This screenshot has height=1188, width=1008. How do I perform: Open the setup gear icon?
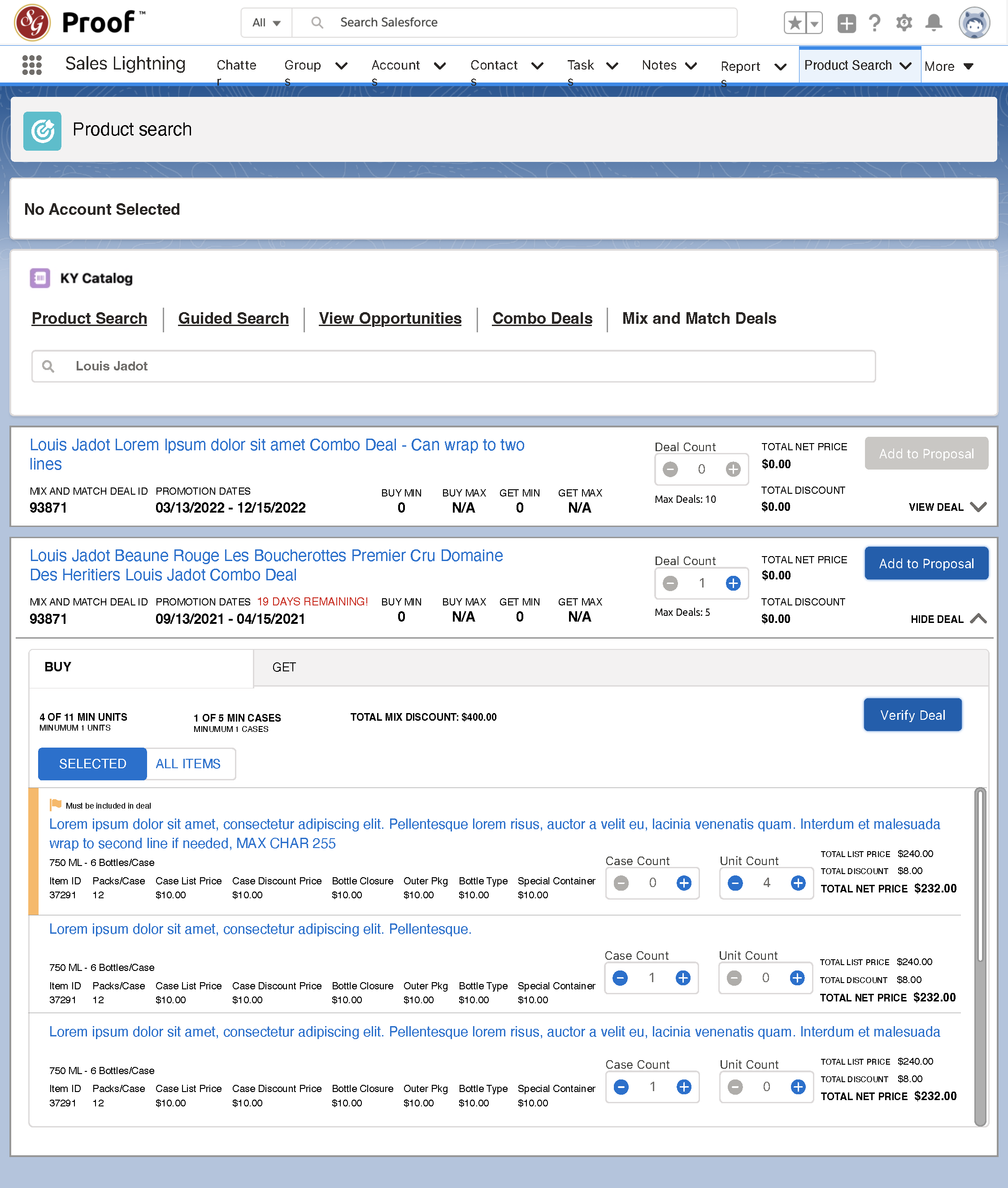[x=904, y=23]
